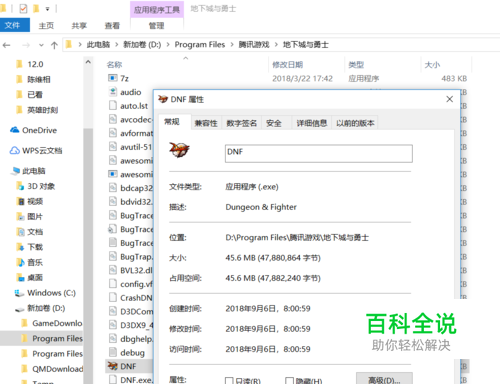Open the recent locations dropdown arrow
500x384 pixels.
41,45
